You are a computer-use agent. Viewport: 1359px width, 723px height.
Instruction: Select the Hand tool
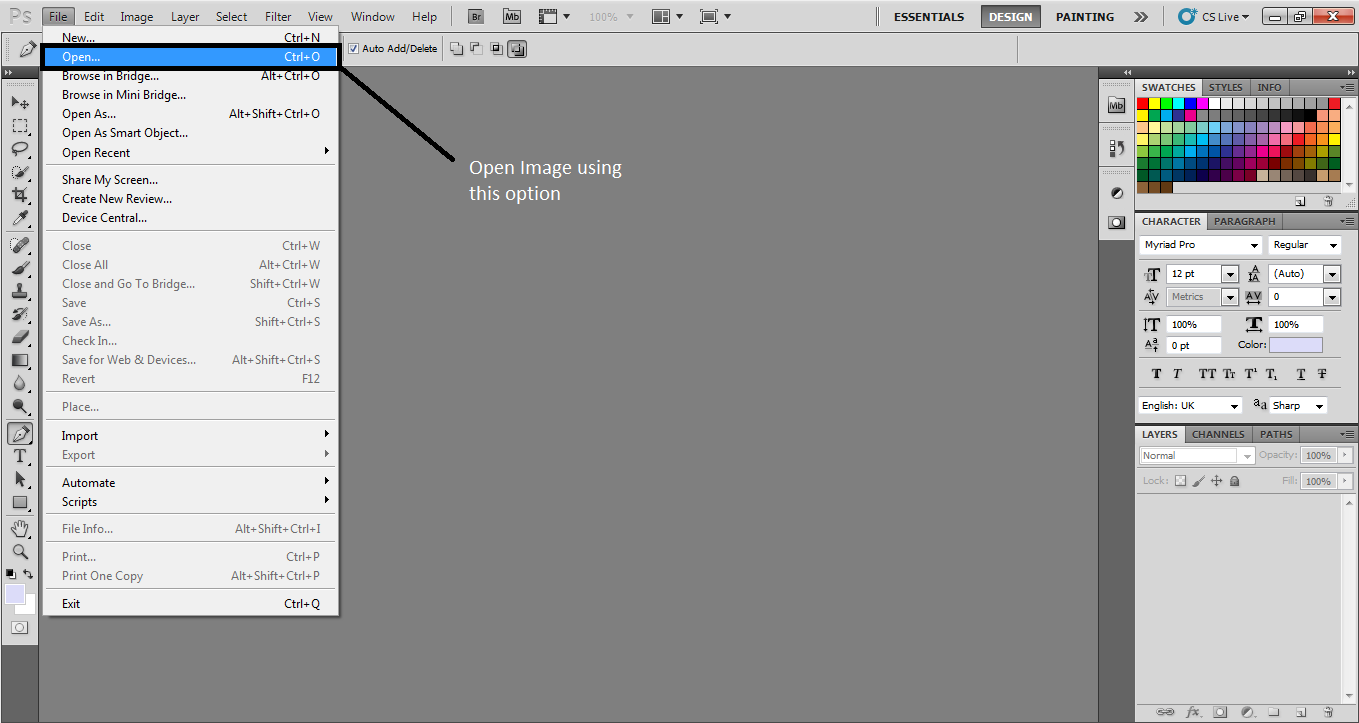(20, 528)
